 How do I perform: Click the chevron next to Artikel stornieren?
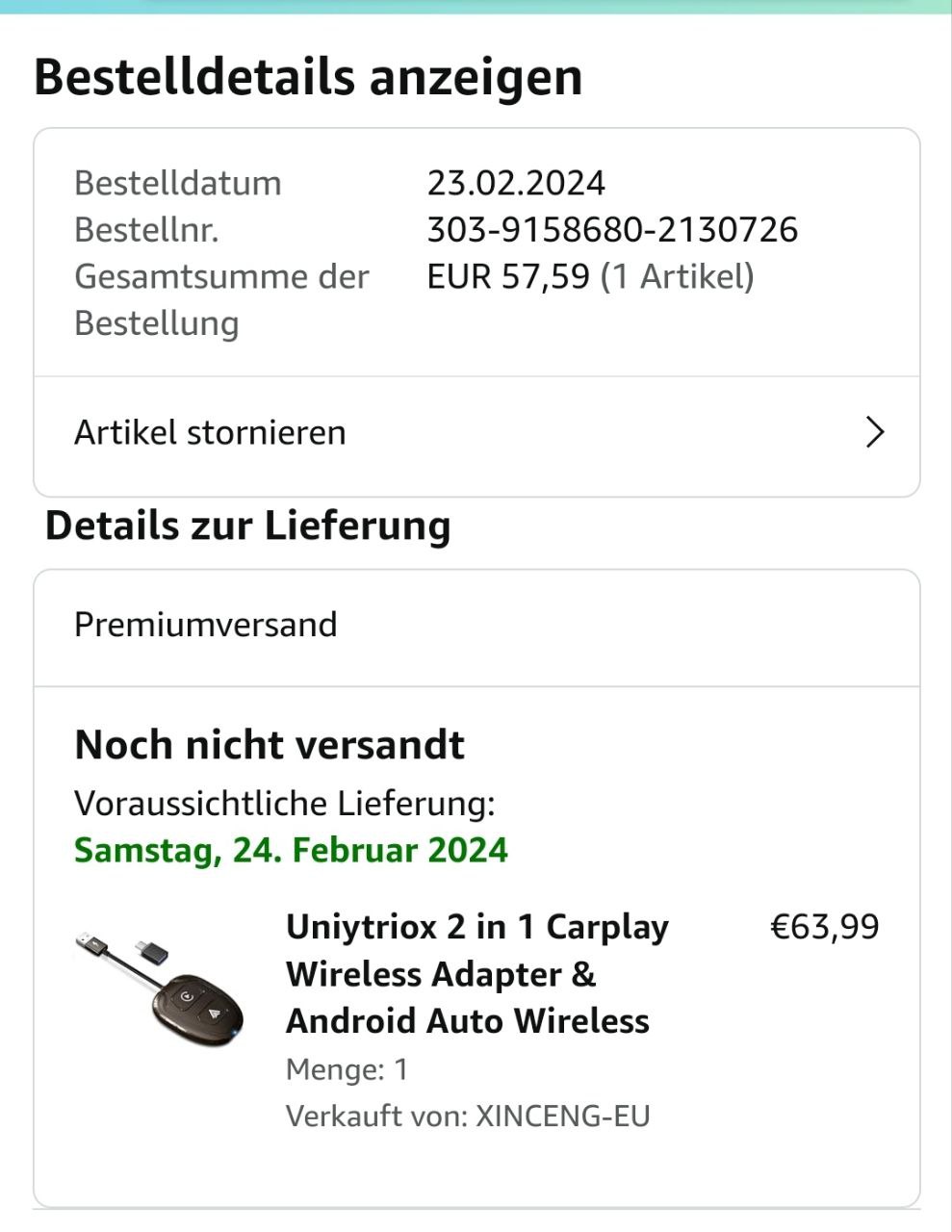(x=874, y=432)
